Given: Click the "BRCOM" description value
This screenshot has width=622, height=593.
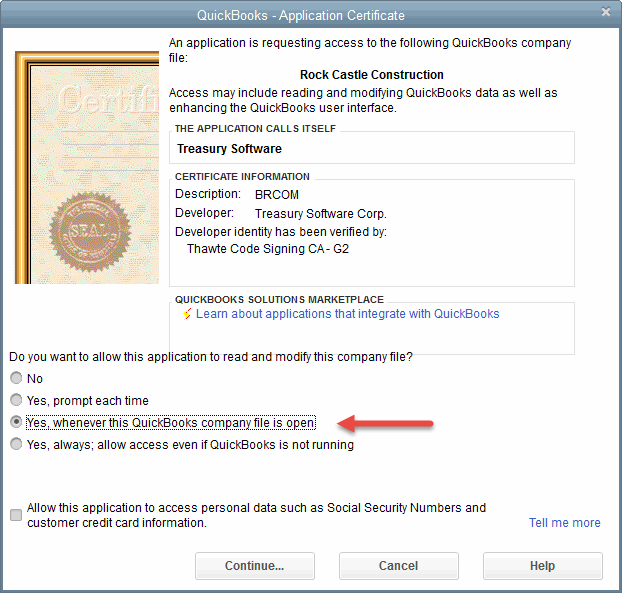Looking at the screenshot, I should click(x=277, y=195).
